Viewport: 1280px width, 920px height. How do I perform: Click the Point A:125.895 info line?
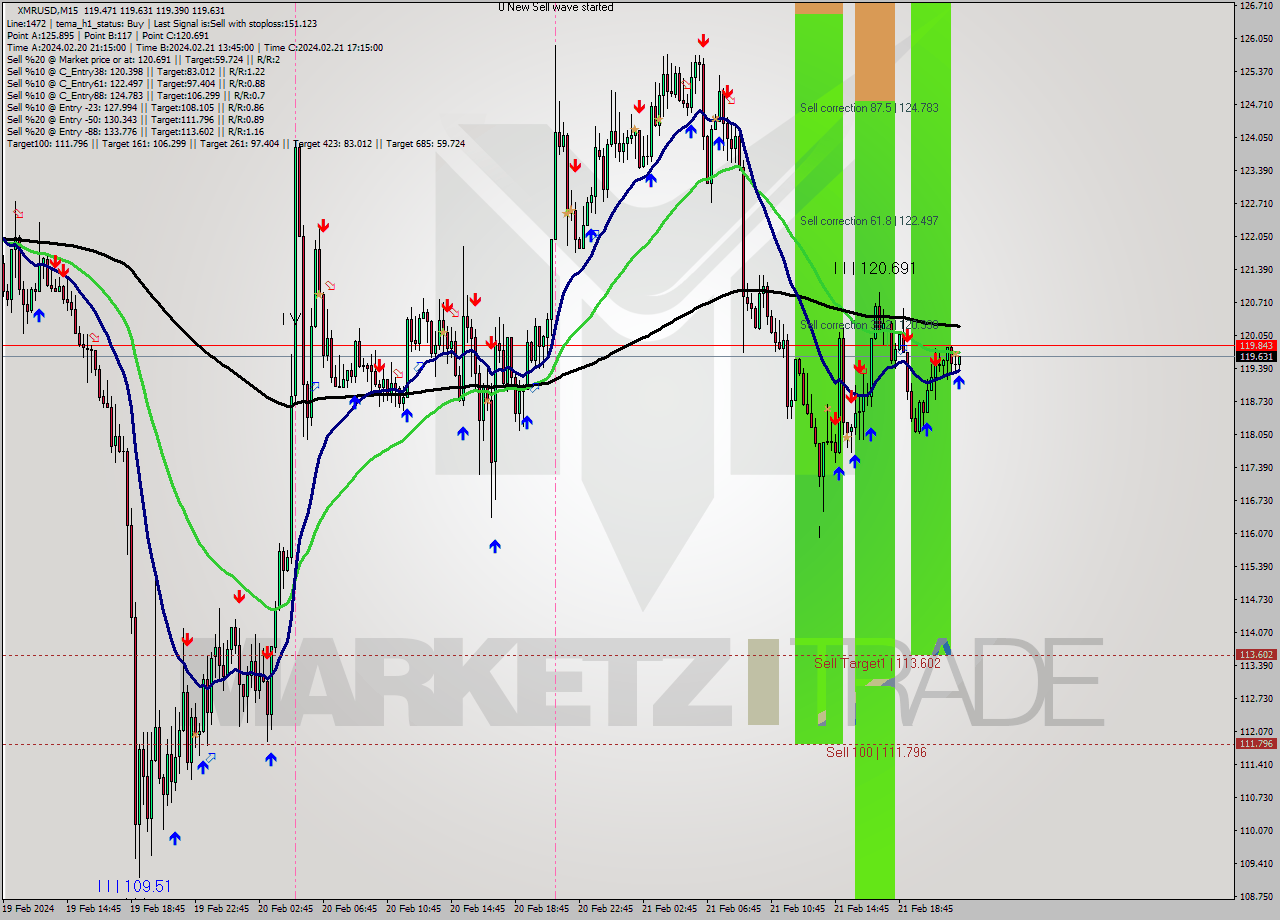pos(107,35)
